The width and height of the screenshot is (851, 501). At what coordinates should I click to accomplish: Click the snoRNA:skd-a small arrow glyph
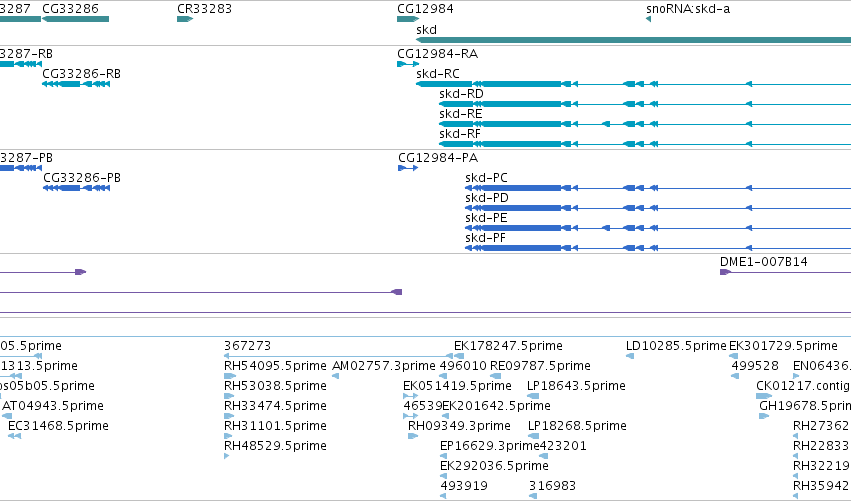(648, 20)
